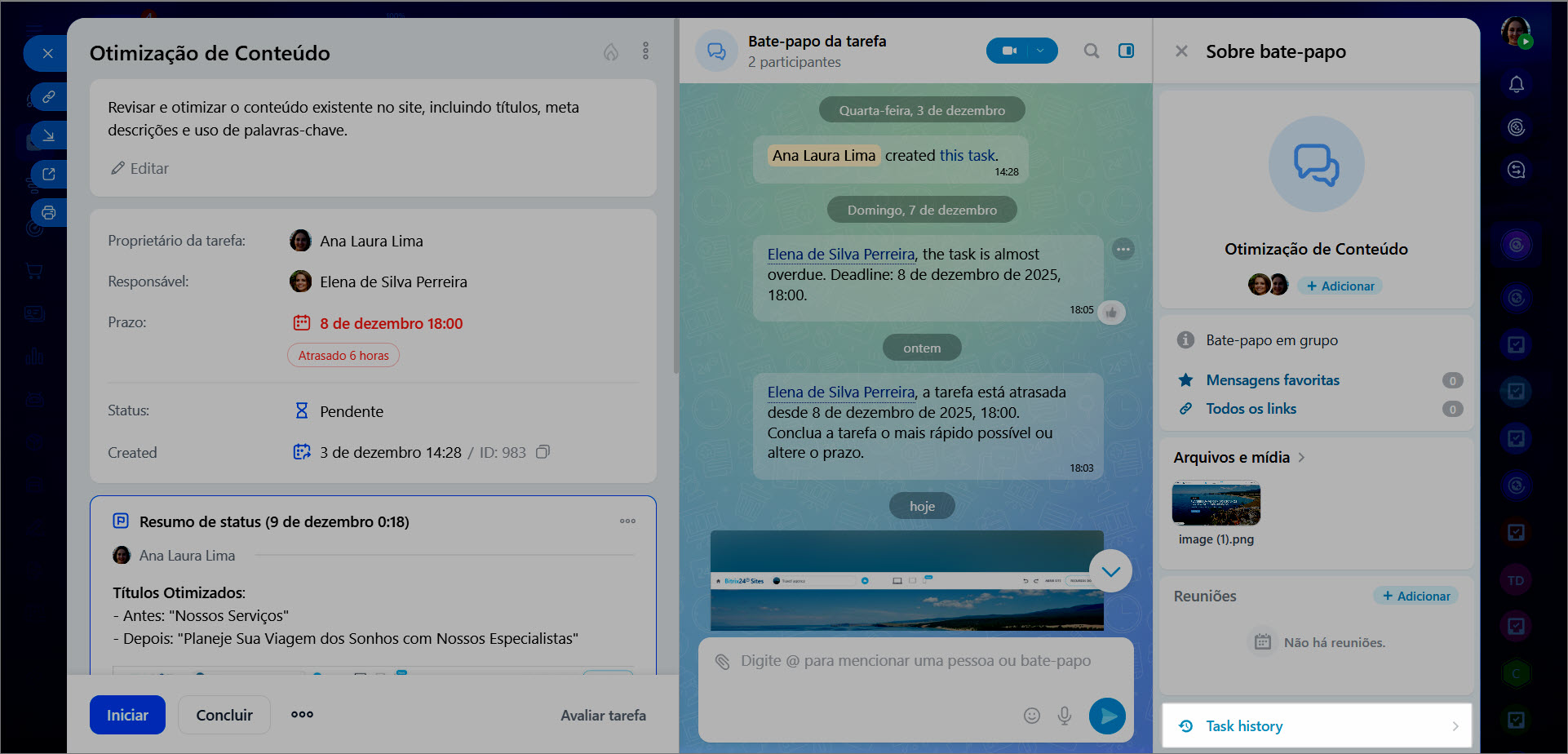Viewport: 1568px width, 754px height.
Task: Open the emoji picker
Action: pyautogui.click(x=1032, y=716)
